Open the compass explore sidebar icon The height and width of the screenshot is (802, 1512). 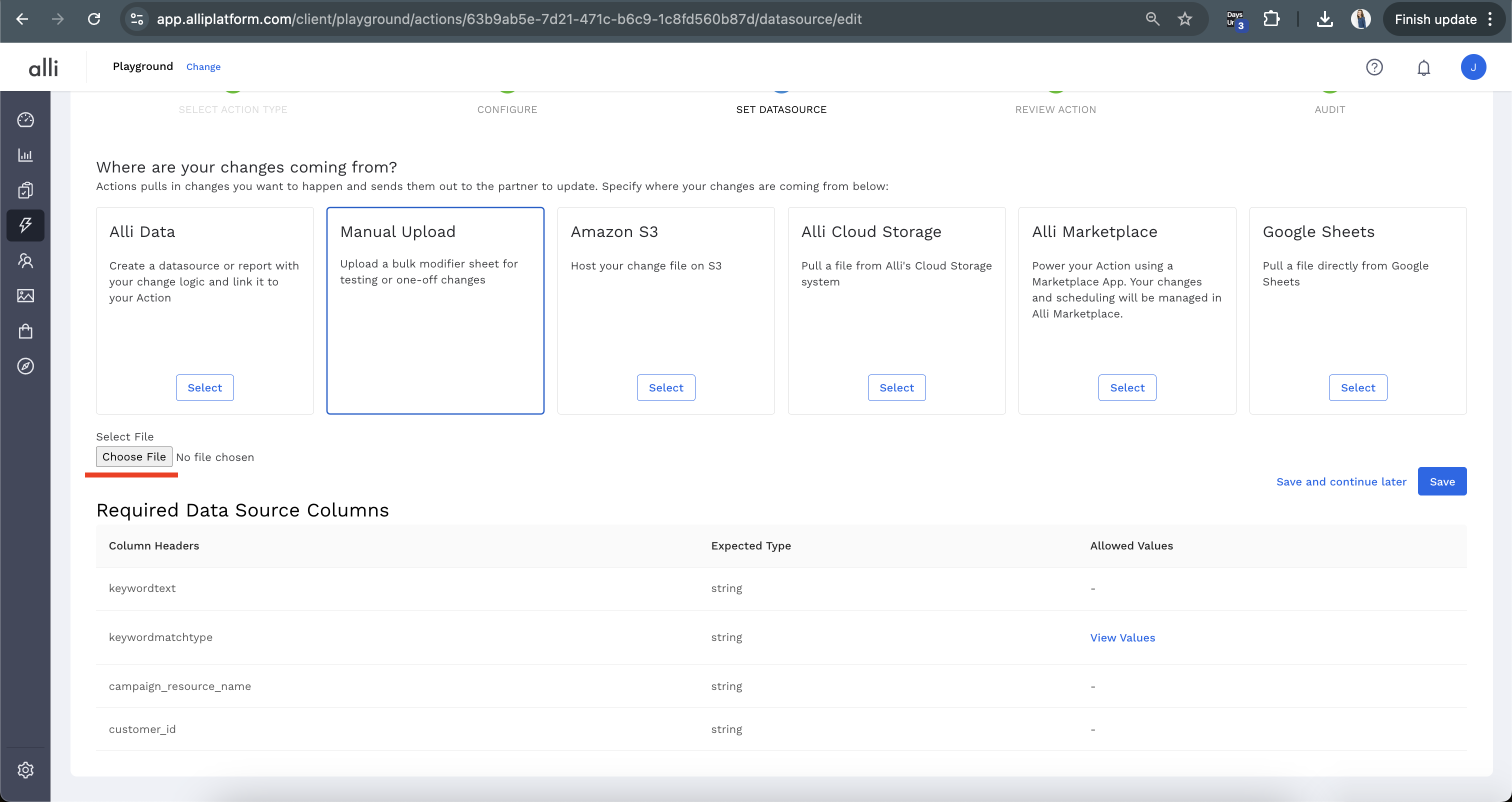point(25,366)
